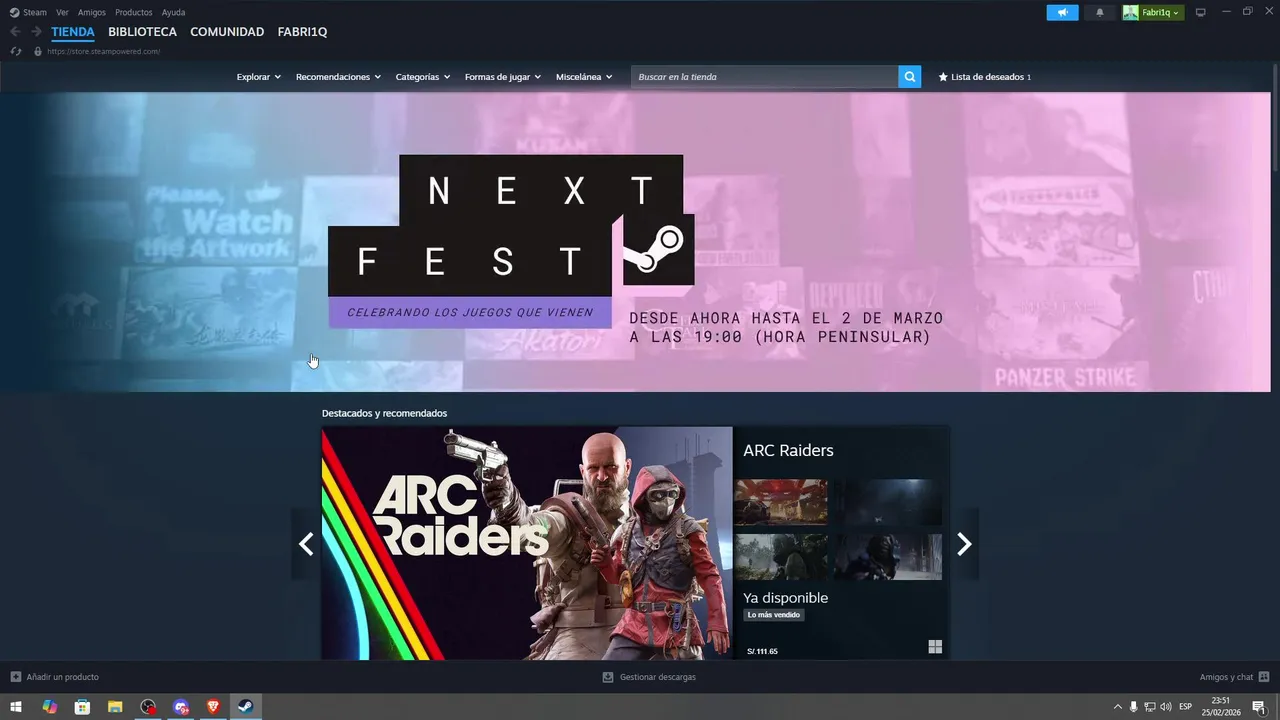Viewport: 1280px width, 720px height.
Task: Click the Windows platform icon on ARC Raiders
Action: tap(935, 647)
